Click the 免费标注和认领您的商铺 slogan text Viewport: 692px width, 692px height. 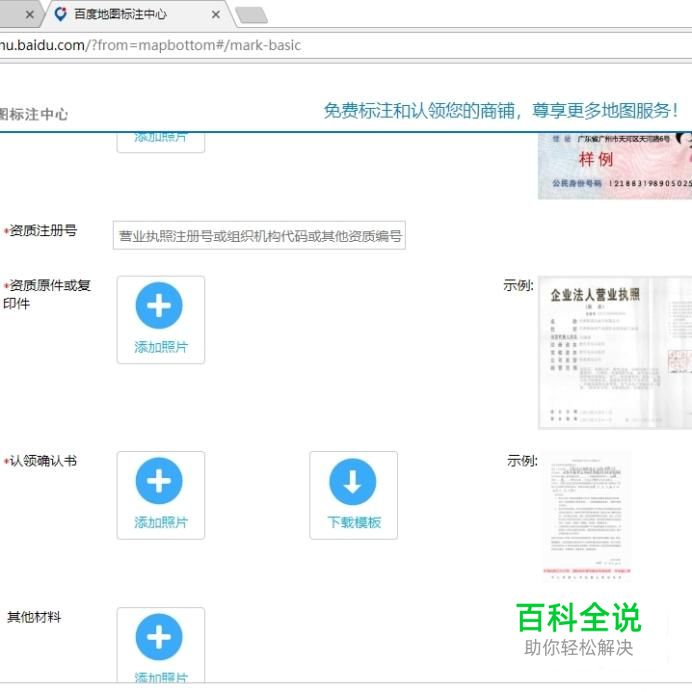coord(500,110)
